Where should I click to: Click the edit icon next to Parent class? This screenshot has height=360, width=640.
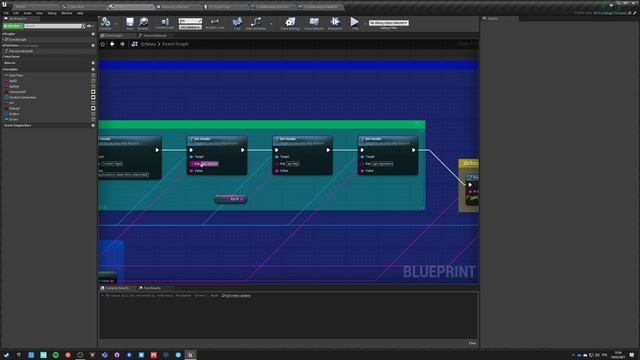click(635, 13)
